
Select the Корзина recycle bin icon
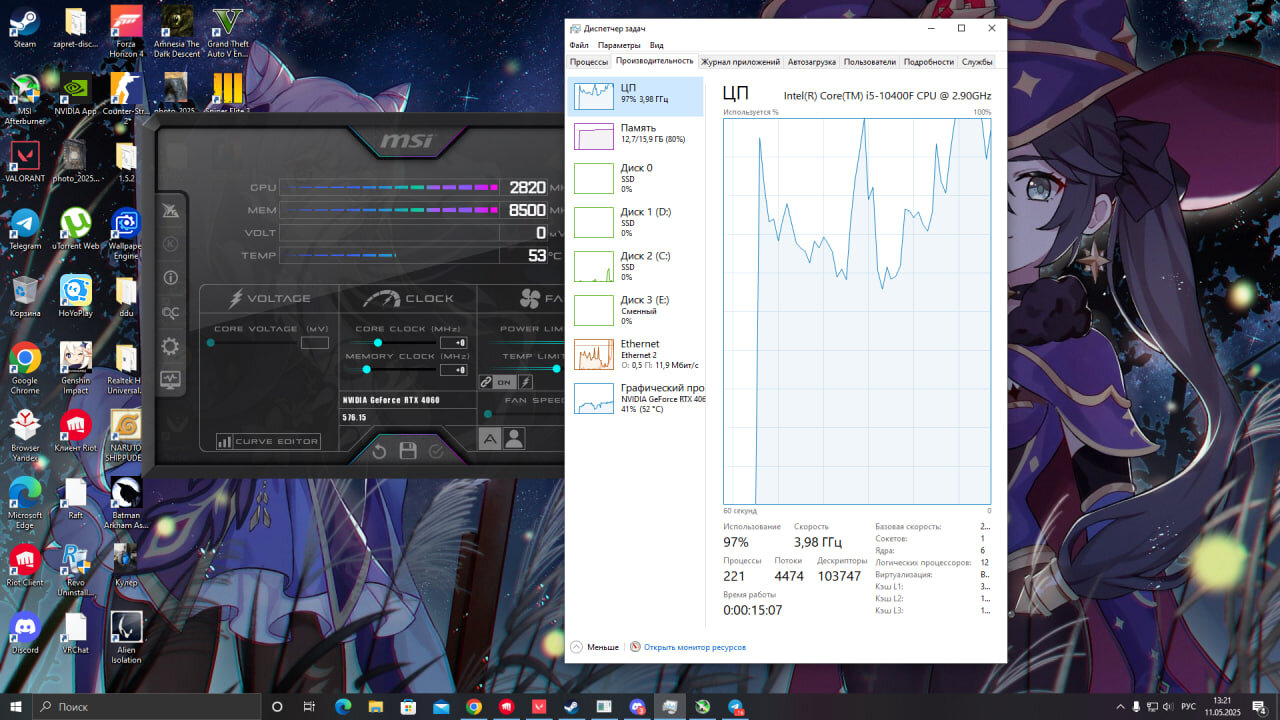[25, 297]
